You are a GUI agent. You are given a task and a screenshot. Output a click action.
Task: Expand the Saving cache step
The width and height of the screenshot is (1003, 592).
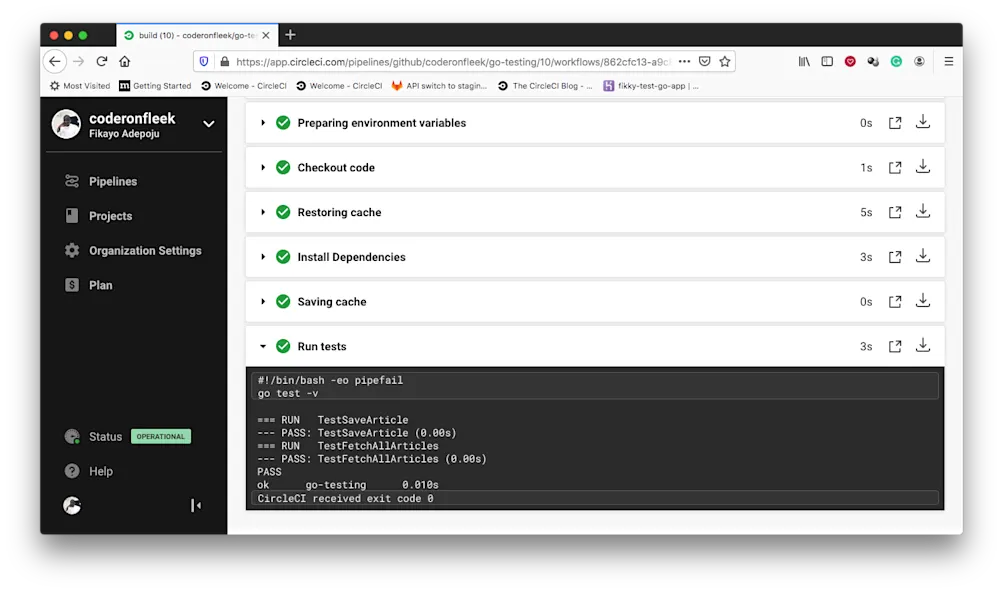tap(263, 301)
